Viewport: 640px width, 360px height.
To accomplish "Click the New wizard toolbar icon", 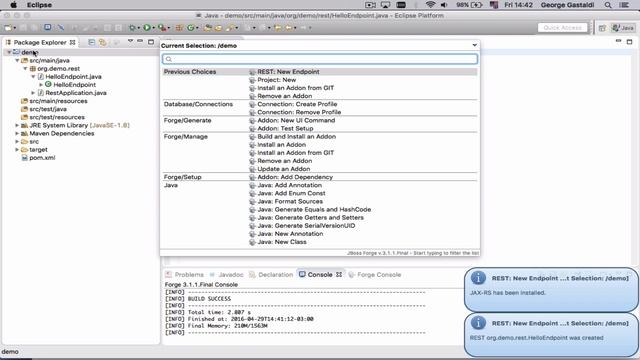I will pos(8,28).
